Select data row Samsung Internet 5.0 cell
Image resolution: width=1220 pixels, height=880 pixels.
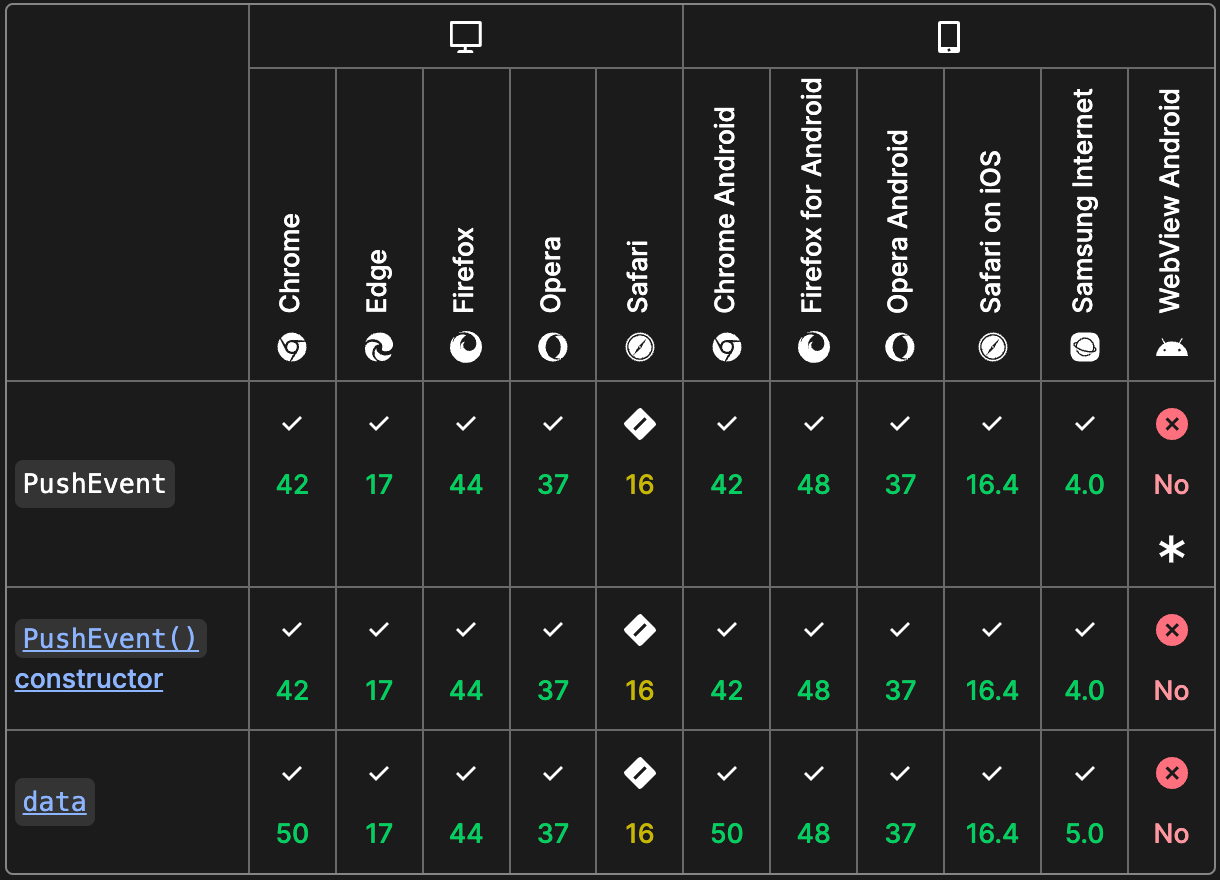click(x=1085, y=833)
